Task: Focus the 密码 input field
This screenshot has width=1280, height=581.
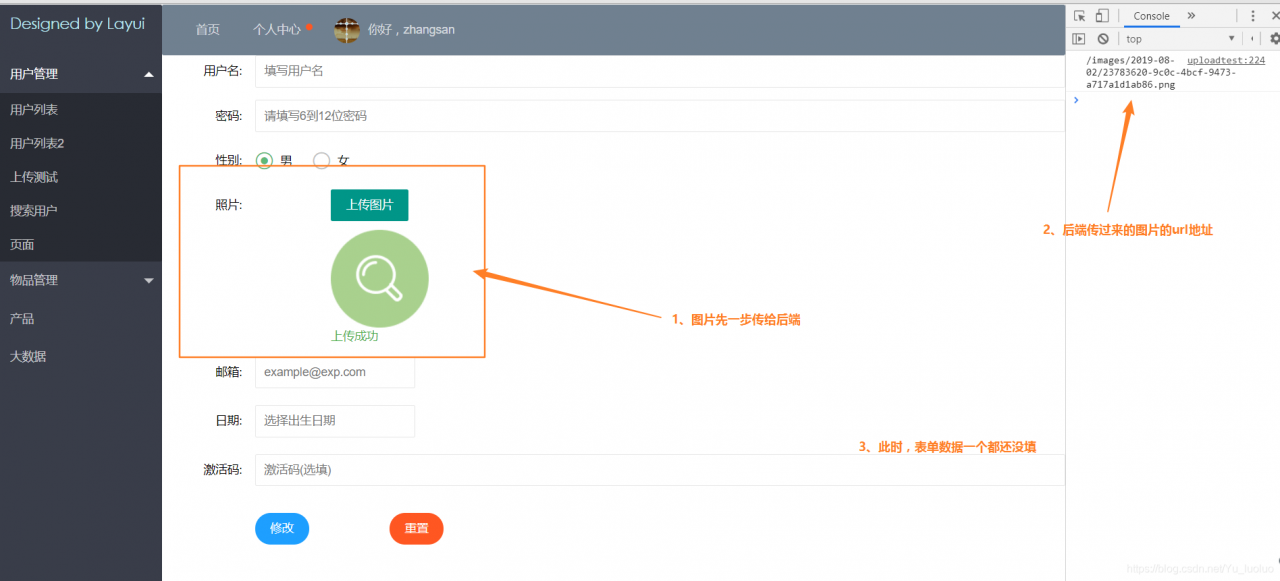Action: pos(660,116)
